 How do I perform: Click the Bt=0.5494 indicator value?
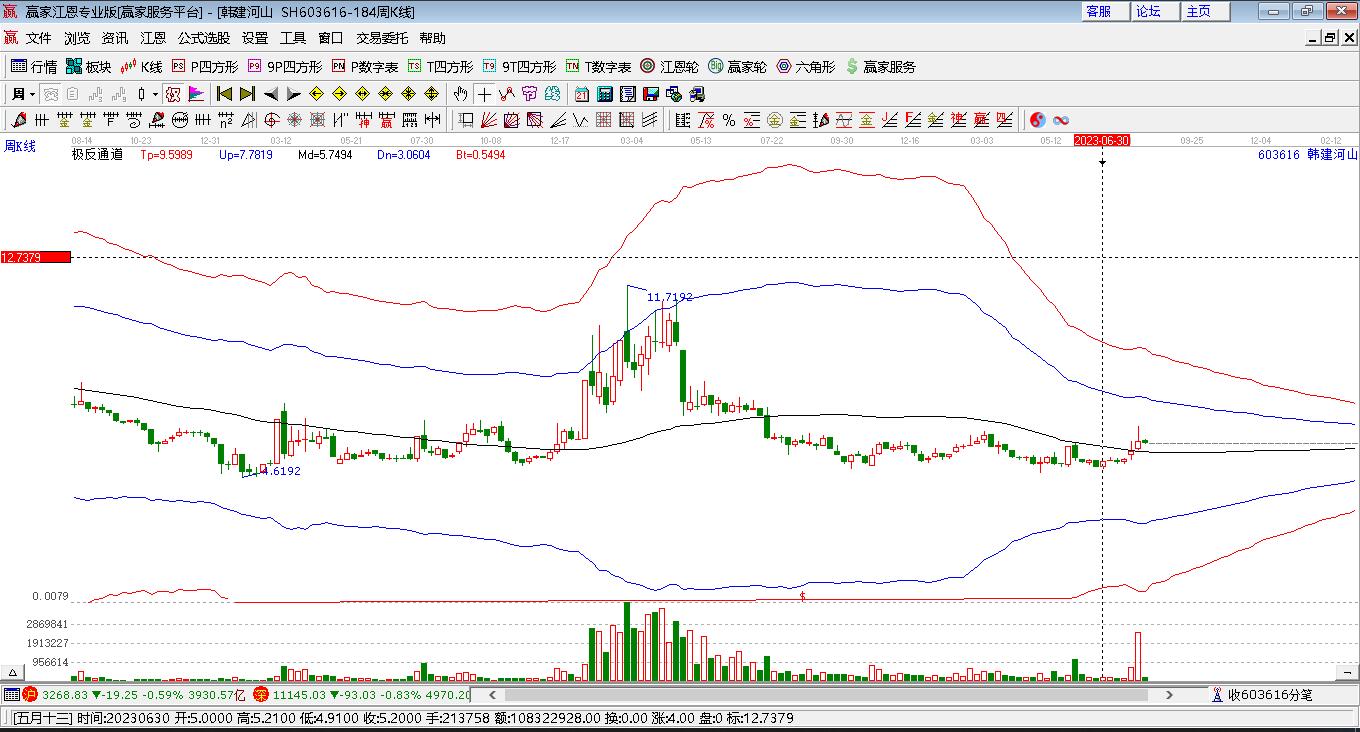click(x=480, y=155)
